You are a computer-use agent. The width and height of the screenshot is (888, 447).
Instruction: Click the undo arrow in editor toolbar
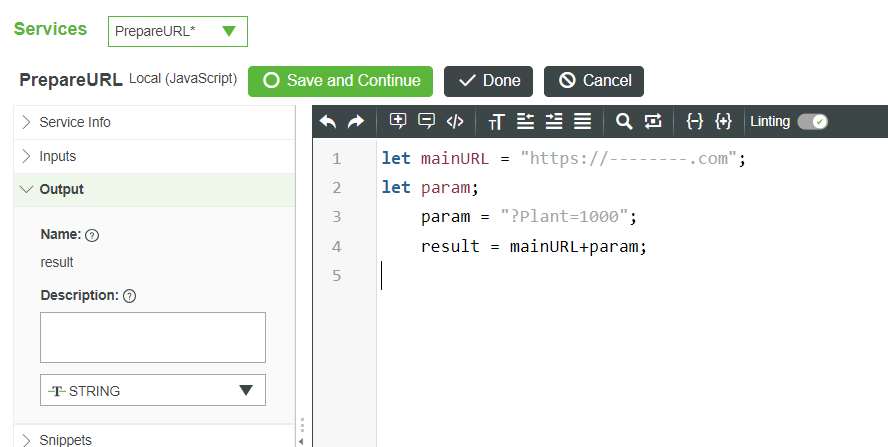[328, 122]
